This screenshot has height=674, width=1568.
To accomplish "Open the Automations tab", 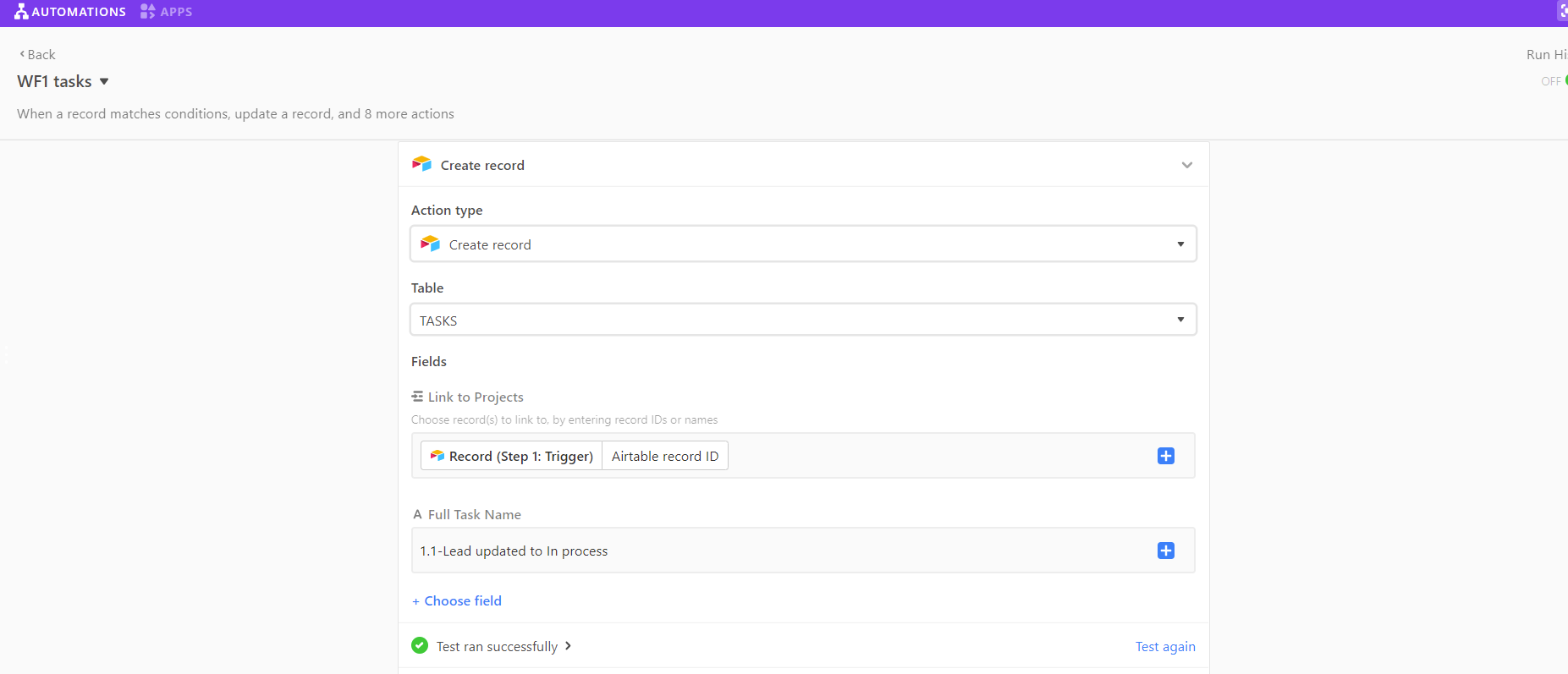I will tap(70, 12).
